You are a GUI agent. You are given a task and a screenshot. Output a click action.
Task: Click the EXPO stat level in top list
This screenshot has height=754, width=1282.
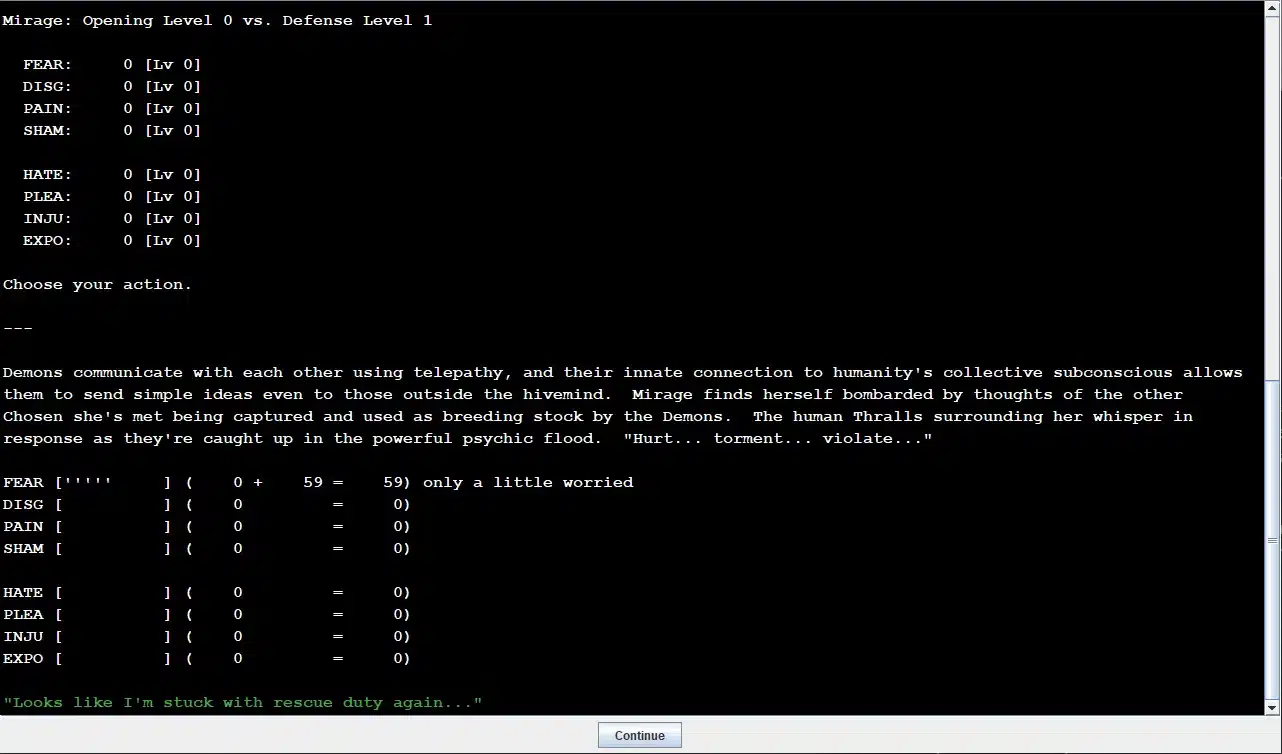pos(172,241)
